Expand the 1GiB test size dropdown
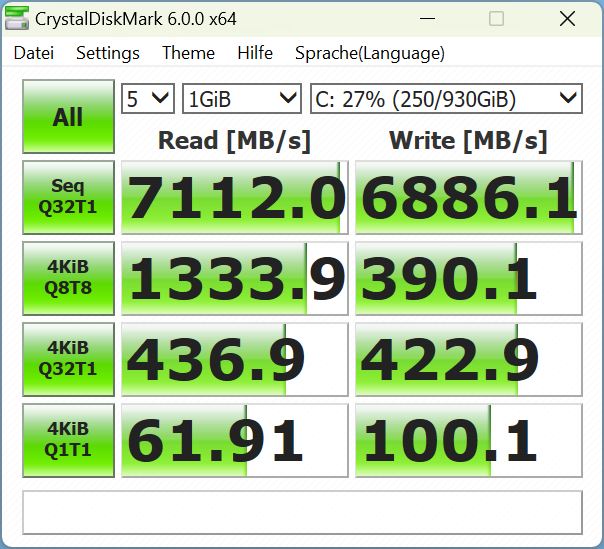604x549 pixels. coord(242,99)
